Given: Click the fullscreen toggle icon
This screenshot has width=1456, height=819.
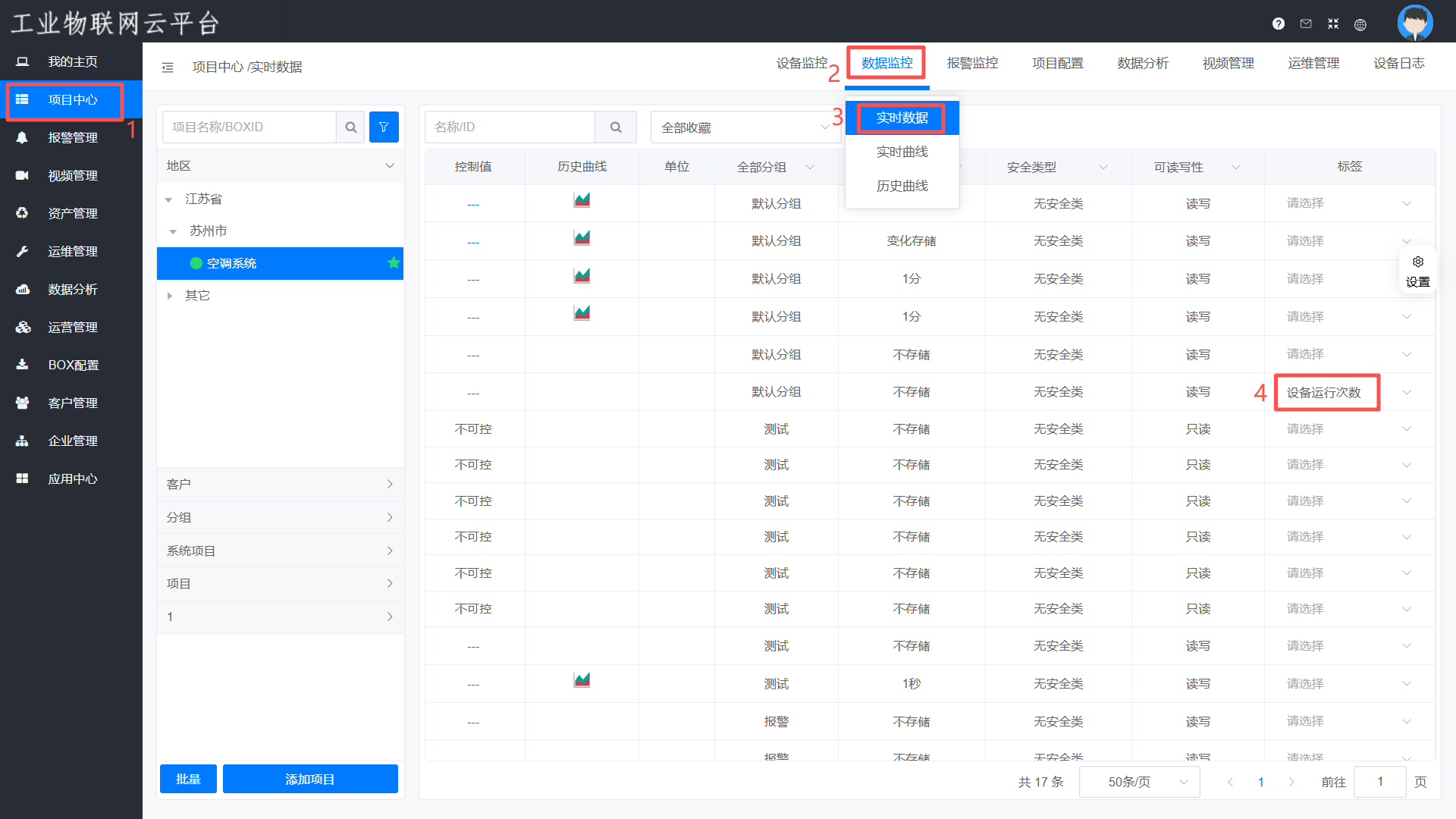Looking at the screenshot, I should coord(1333,24).
